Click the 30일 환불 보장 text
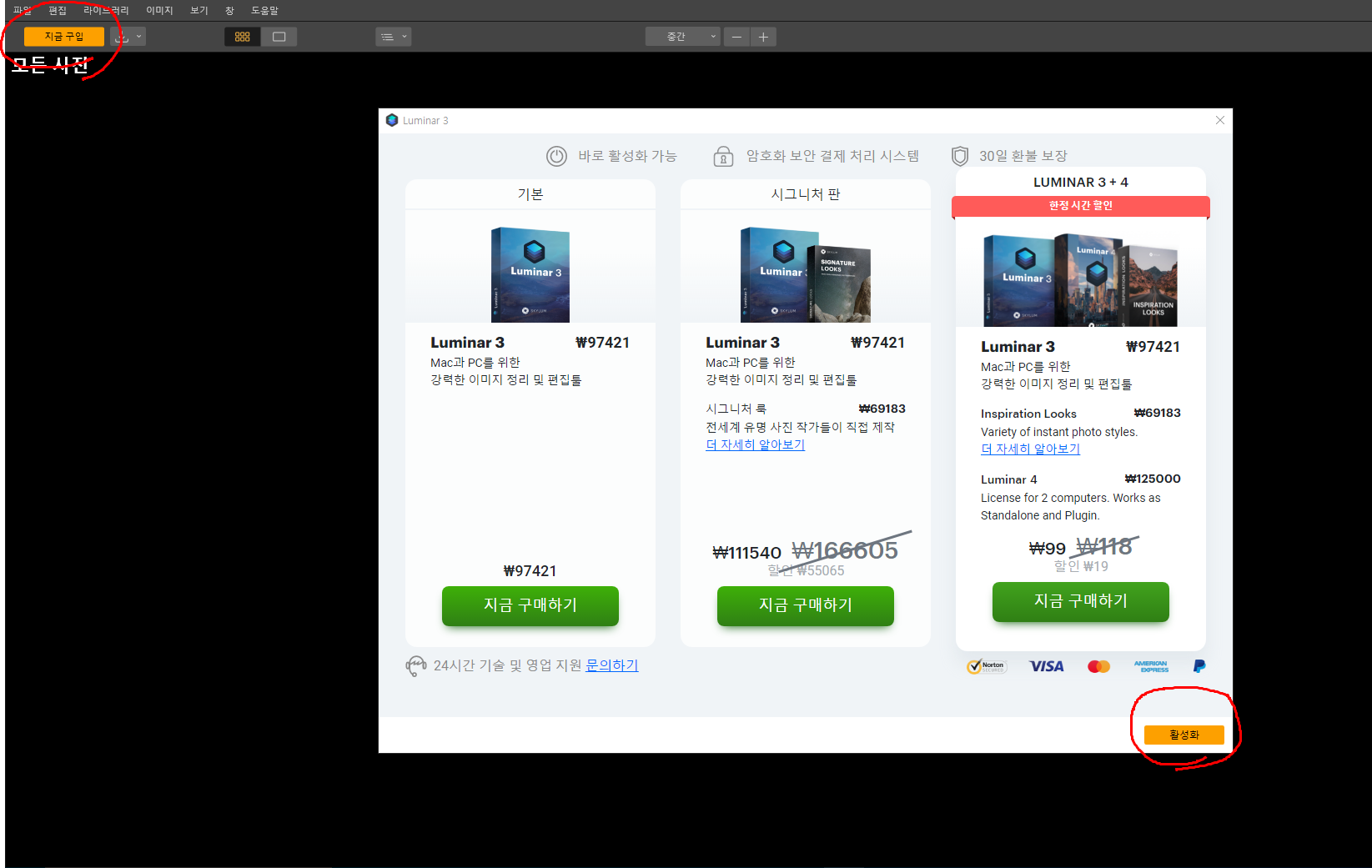 coord(1023,156)
